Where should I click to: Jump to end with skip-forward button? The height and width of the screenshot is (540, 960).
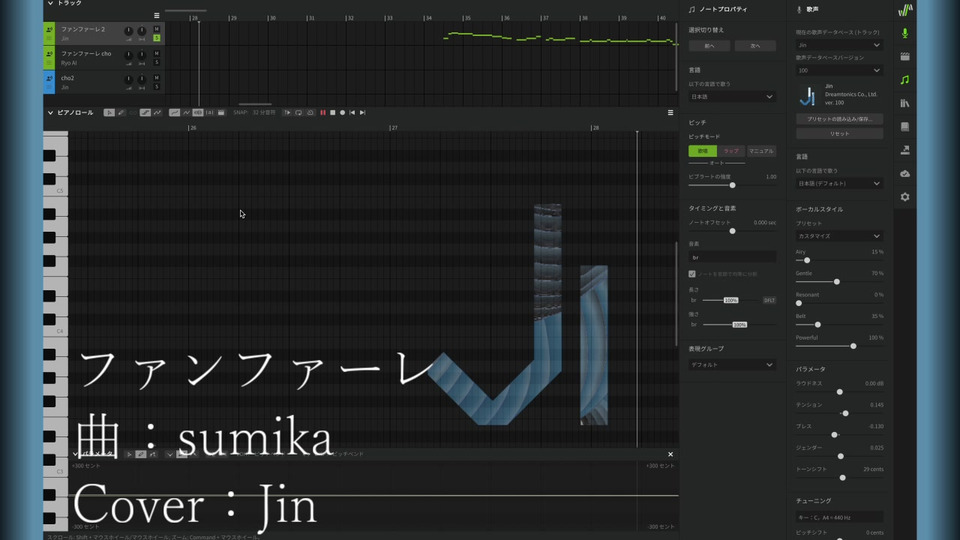tap(362, 113)
